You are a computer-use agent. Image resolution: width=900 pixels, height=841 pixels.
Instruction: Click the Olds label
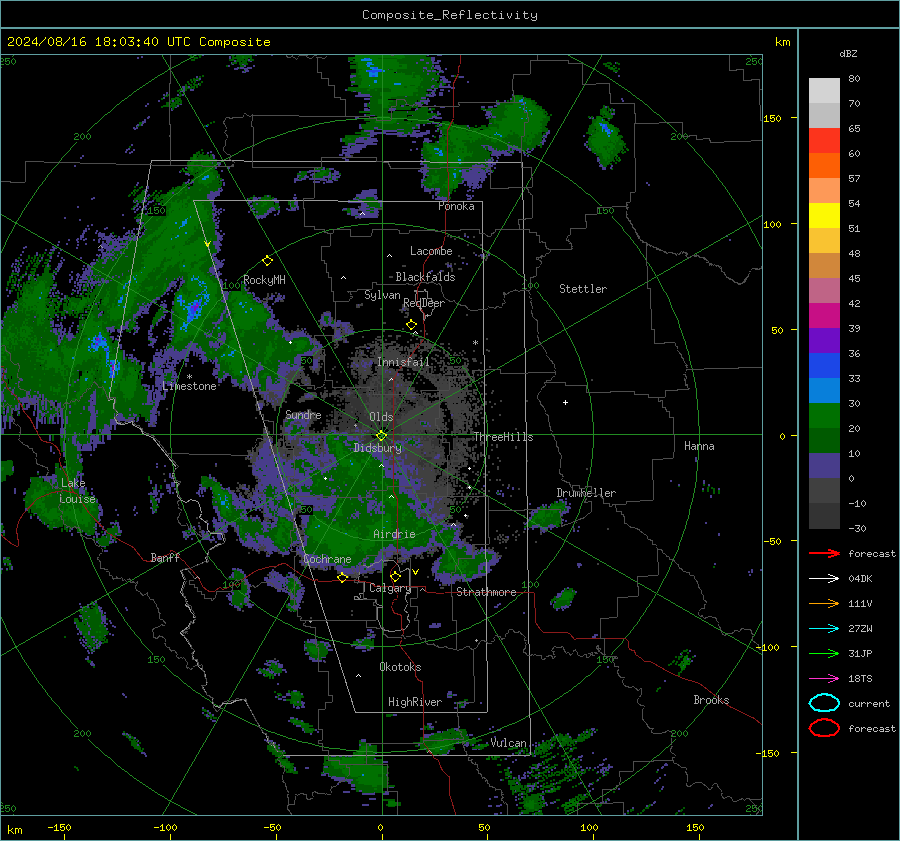point(381,417)
